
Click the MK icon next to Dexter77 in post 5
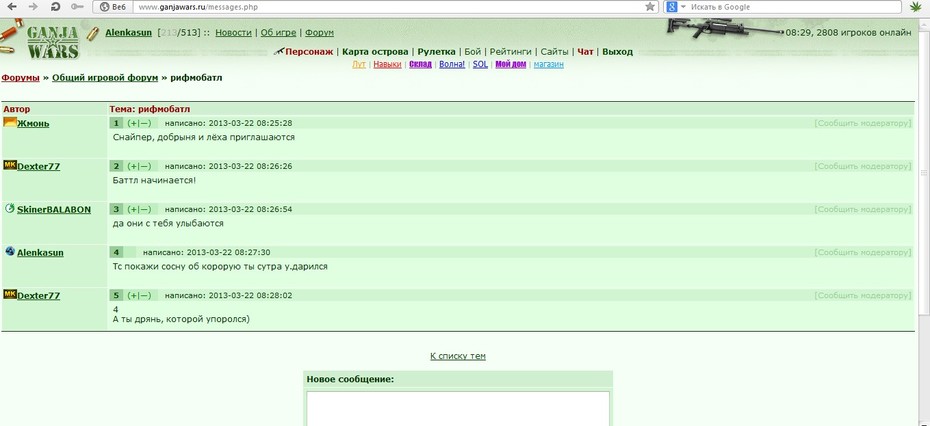[x=9, y=294]
